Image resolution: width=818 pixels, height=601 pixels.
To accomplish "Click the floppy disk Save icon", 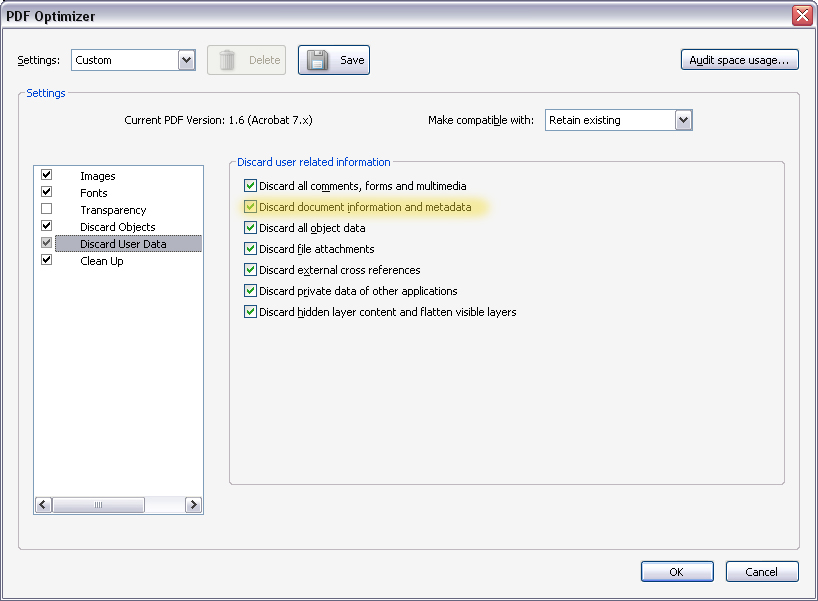I will [x=317, y=60].
